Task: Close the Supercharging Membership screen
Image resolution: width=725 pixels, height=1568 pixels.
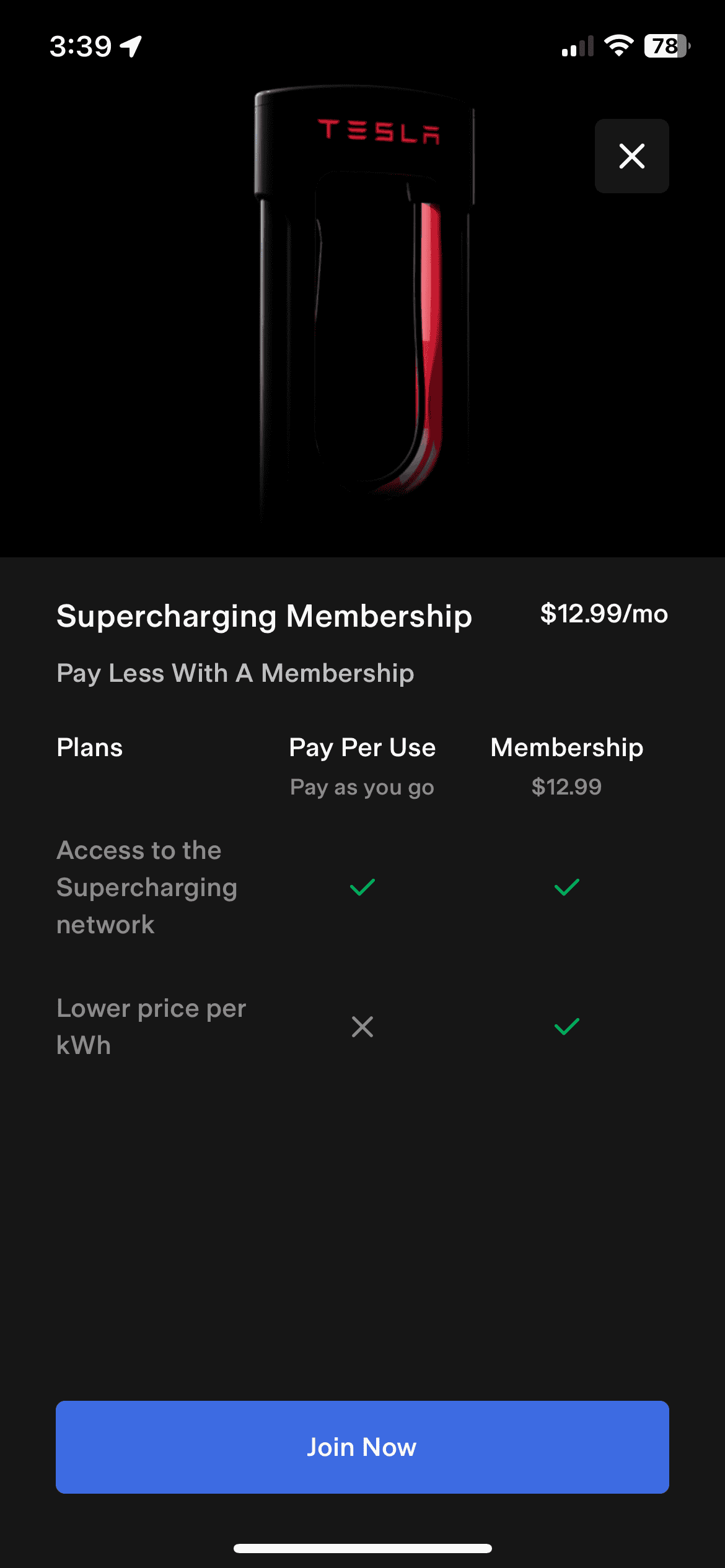Action: [x=631, y=156]
